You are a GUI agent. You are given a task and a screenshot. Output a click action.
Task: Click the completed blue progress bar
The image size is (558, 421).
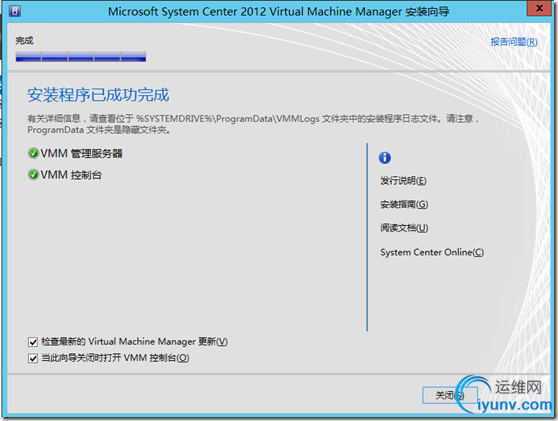click(81, 57)
